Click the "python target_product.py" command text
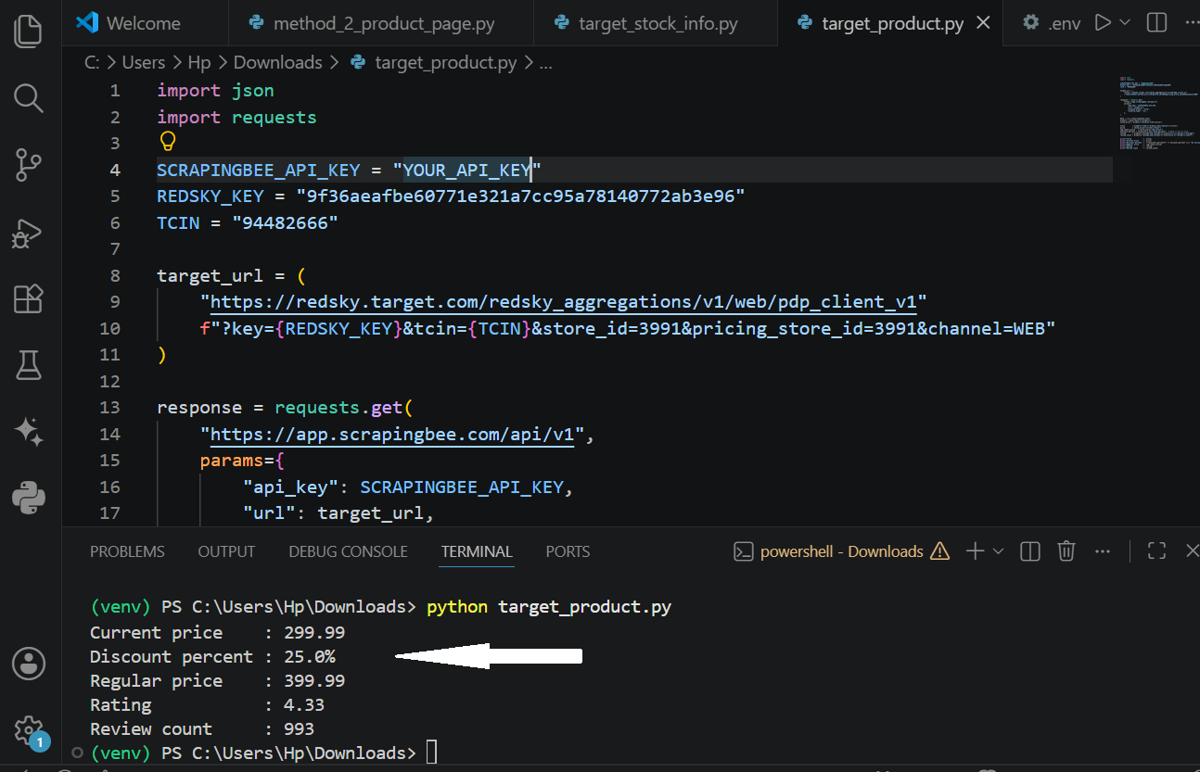 pyautogui.click(x=549, y=607)
